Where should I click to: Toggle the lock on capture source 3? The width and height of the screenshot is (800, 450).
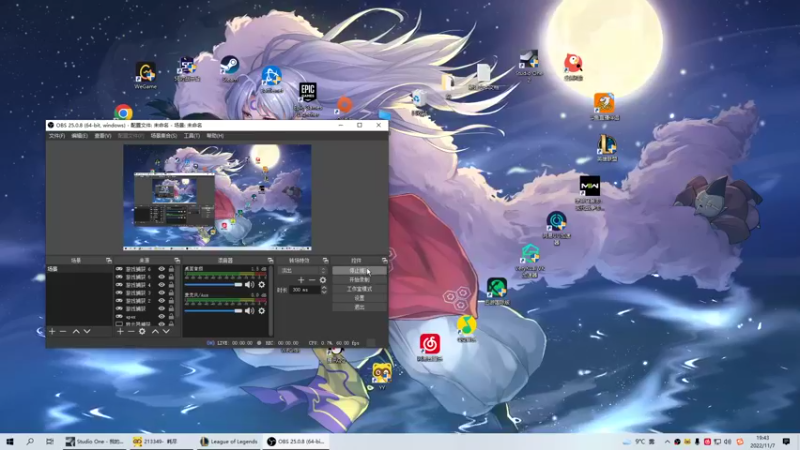coord(171,293)
